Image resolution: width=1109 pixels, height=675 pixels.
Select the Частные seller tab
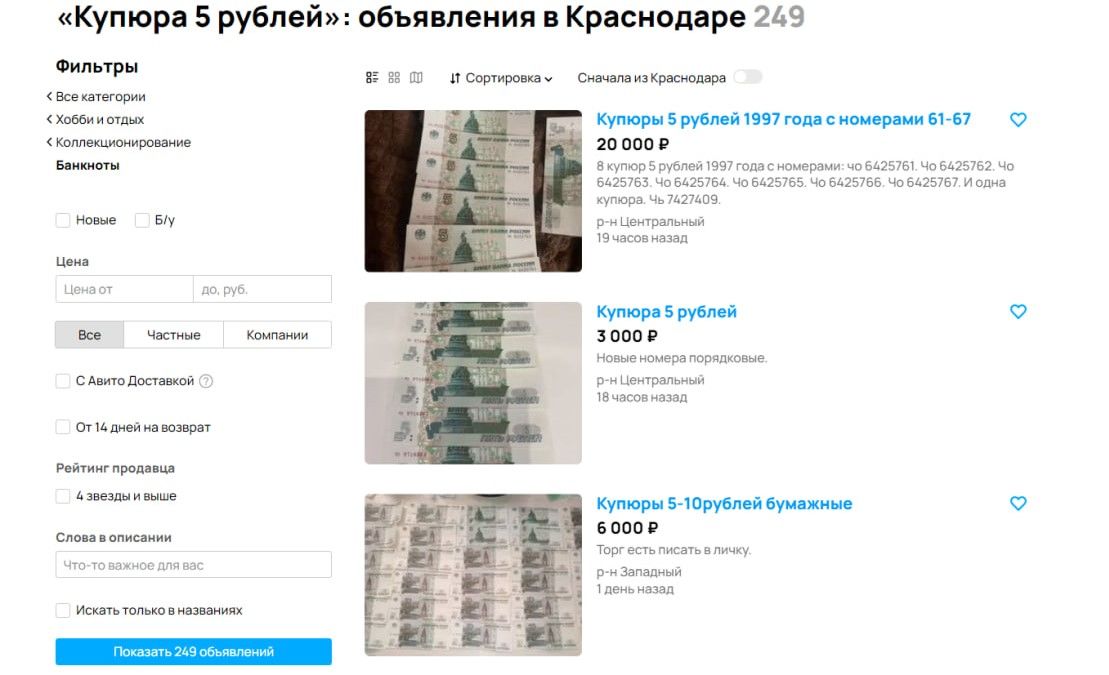point(173,335)
